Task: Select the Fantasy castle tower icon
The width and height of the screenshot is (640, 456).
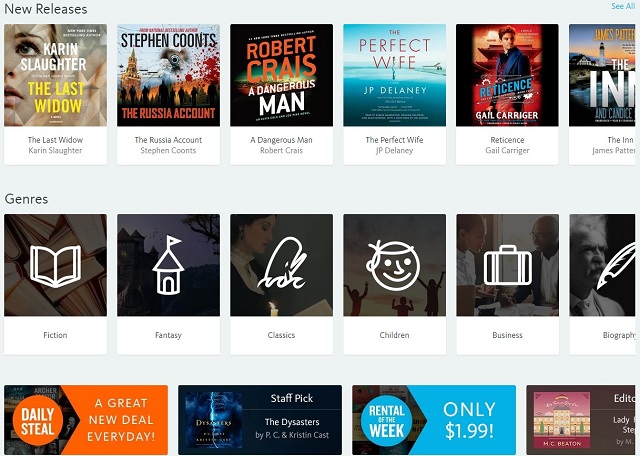Action: pyautogui.click(x=168, y=265)
